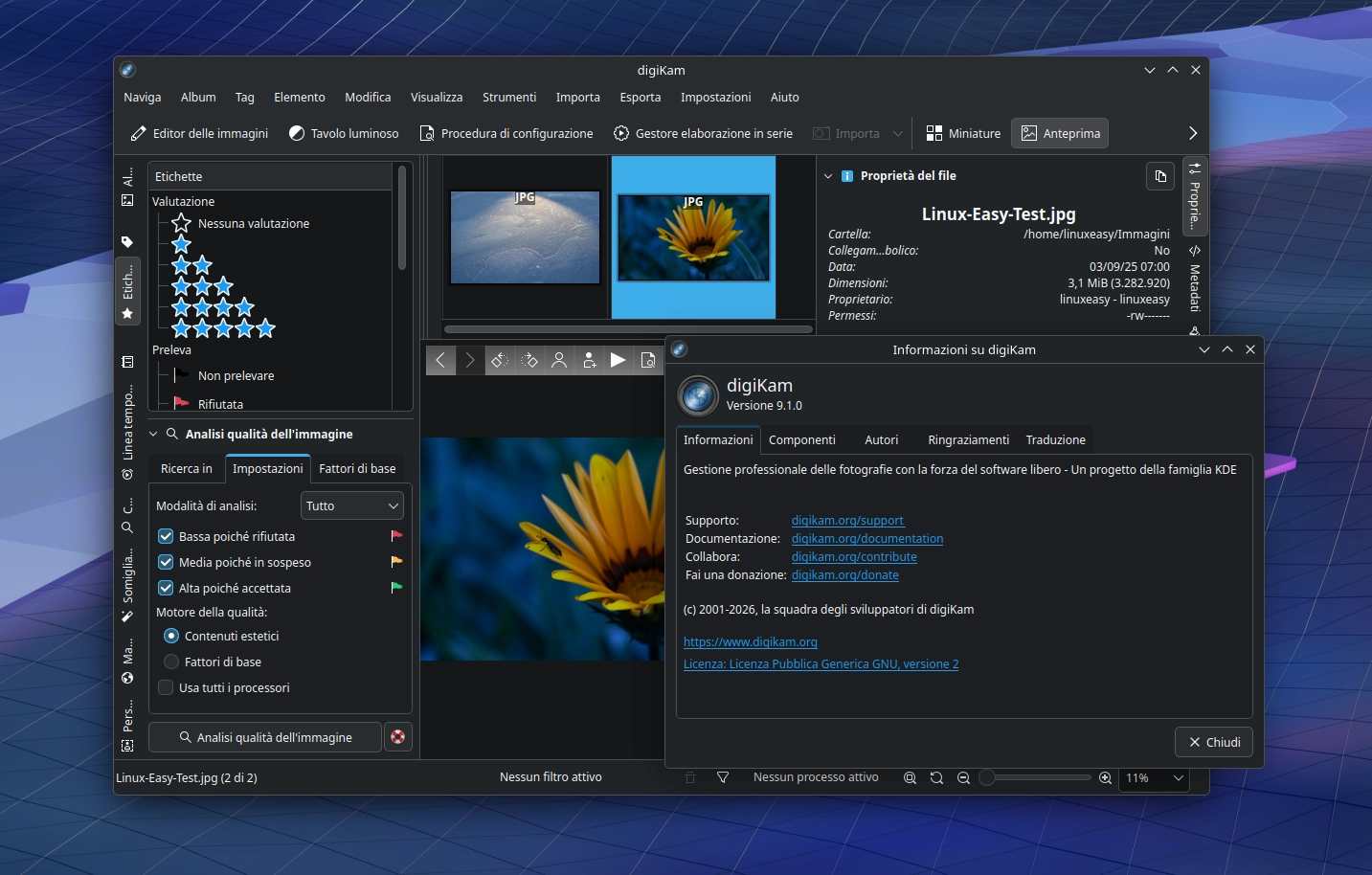The width and height of the screenshot is (1372, 875).
Task: Select the five-star rating row
Action: coord(223,328)
